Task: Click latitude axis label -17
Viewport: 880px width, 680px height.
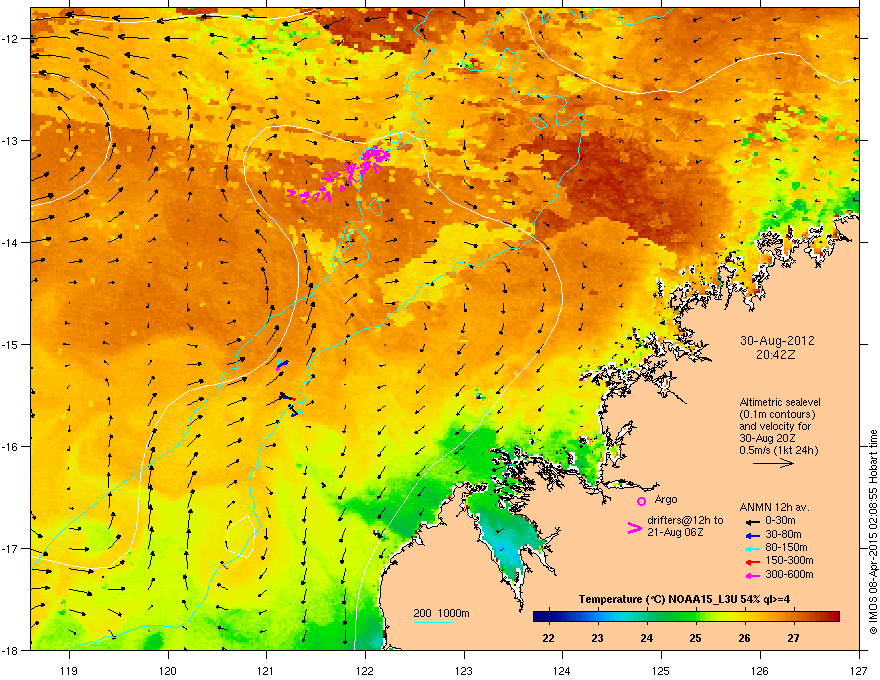Action: [x=11, y=548]
